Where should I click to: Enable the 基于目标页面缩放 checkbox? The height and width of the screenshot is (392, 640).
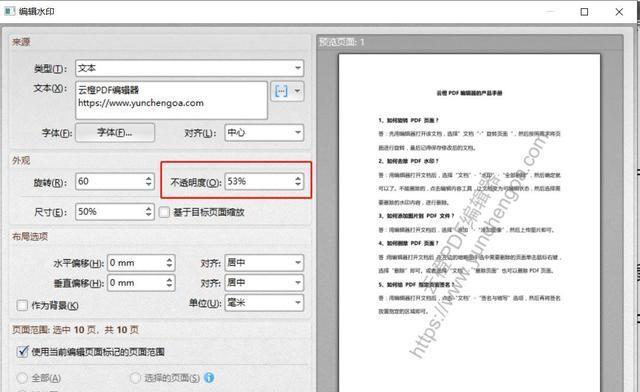click(x=164, y=212)
